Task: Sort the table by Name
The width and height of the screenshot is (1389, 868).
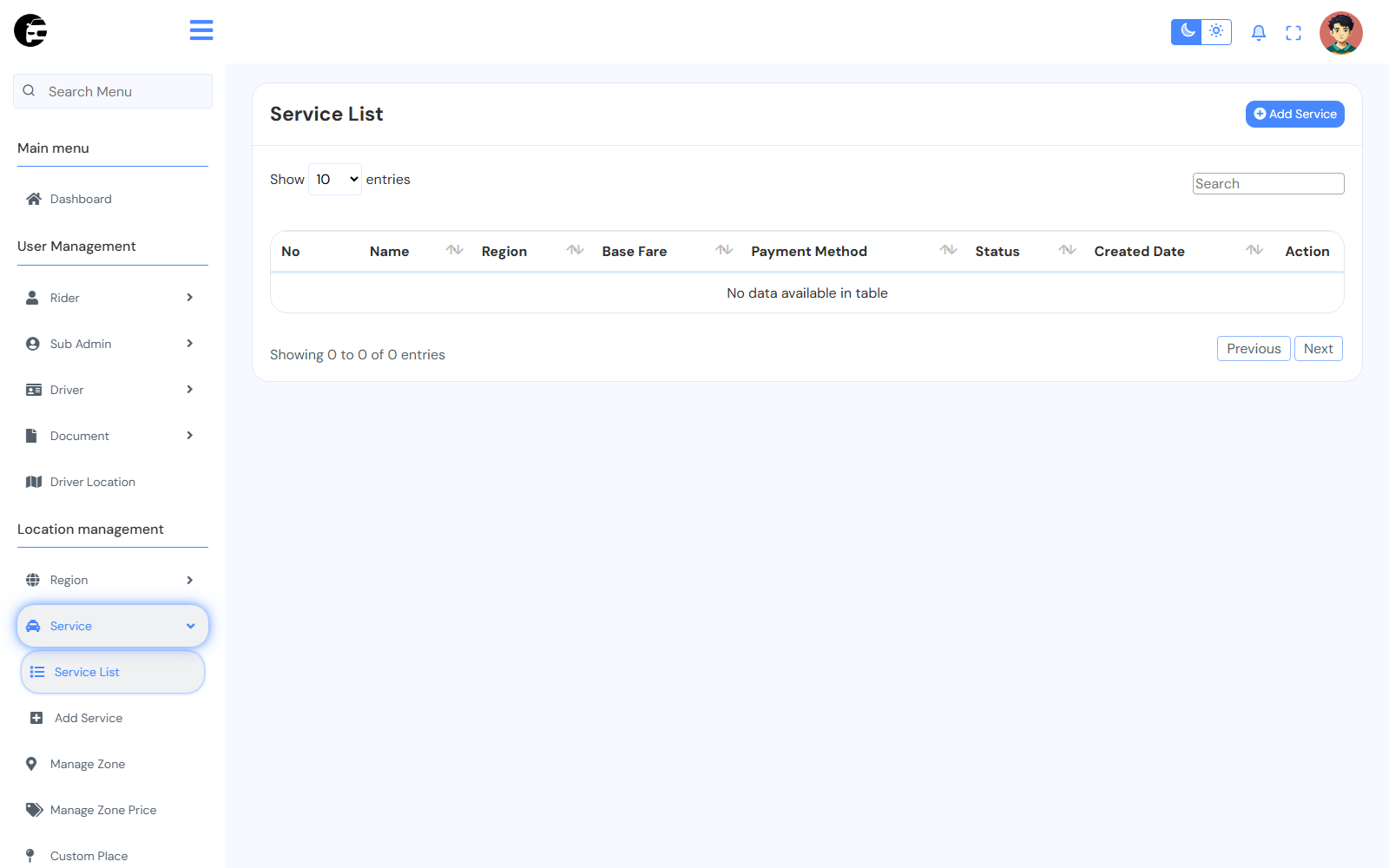Action: 415,251
